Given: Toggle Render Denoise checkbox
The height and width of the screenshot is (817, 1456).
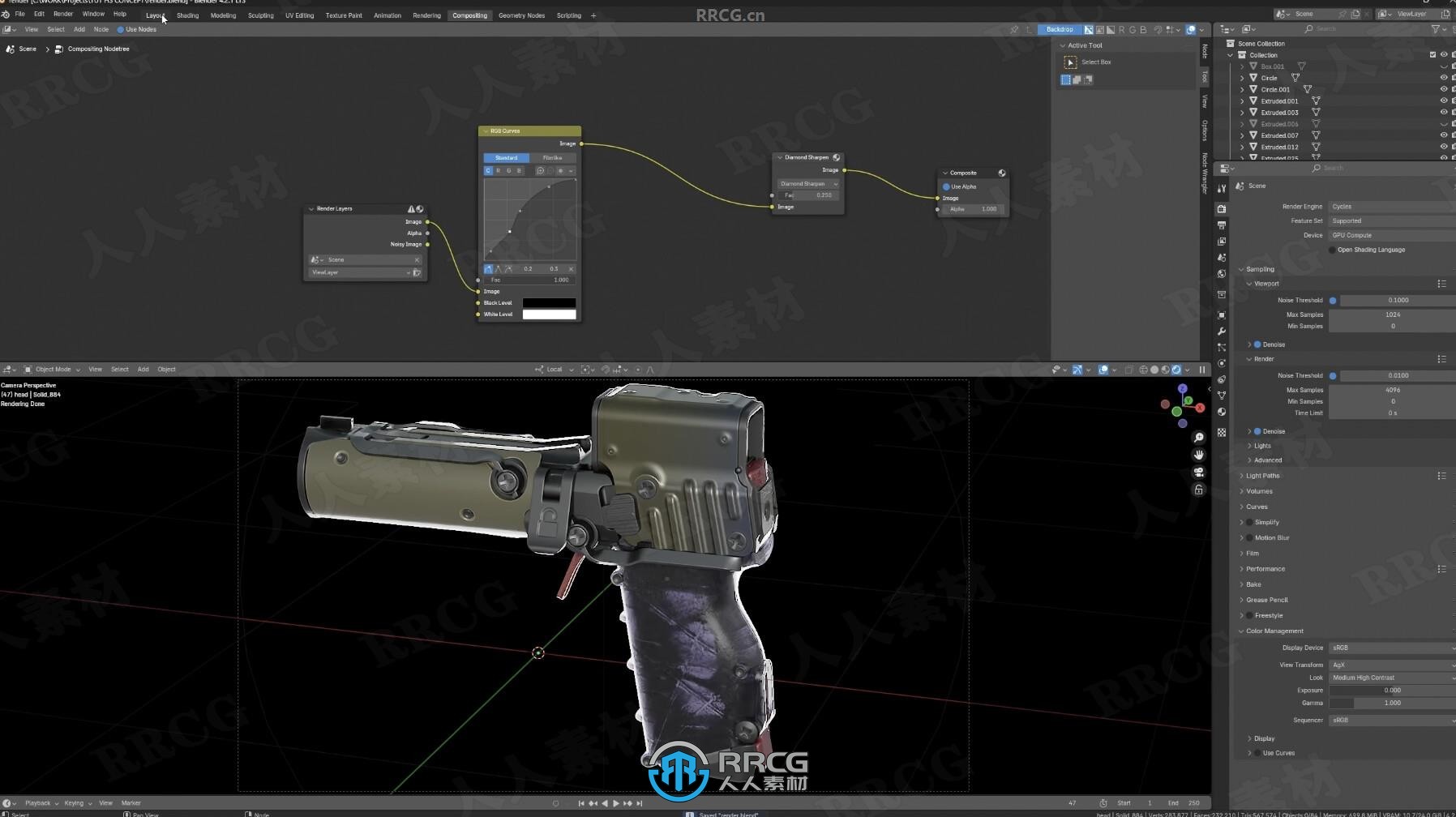Looking at the screenshot, I should (x=1257, y=431).
